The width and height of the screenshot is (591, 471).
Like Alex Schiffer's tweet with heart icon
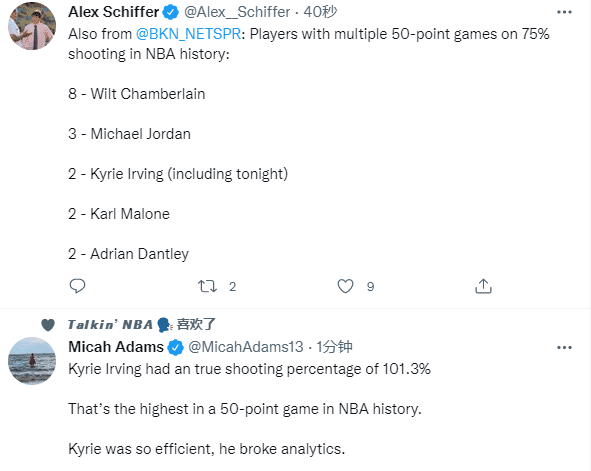(x=345, y=286)
